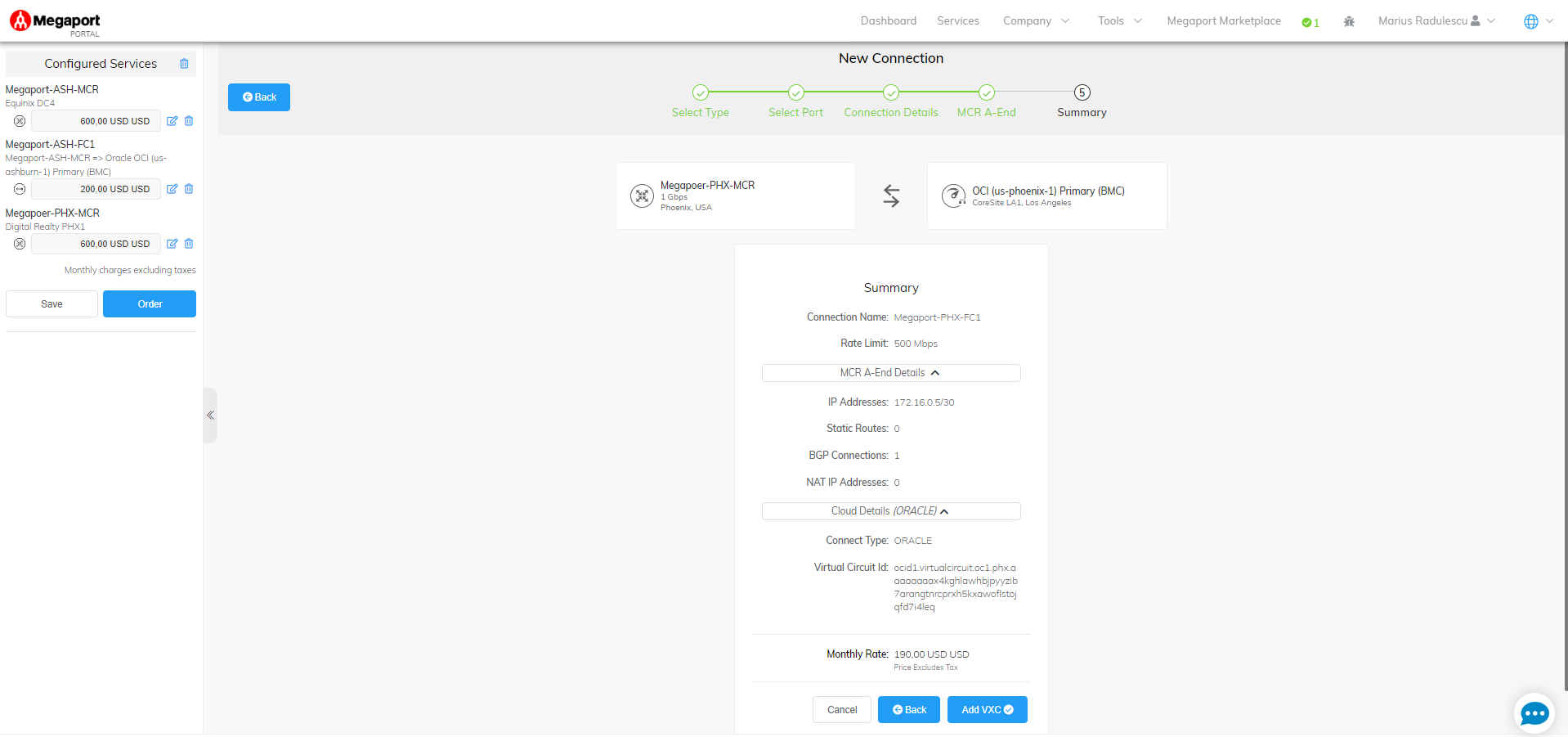1568x737 pixels.
Task: Click the bug report icon
Action: (1349, 22)
